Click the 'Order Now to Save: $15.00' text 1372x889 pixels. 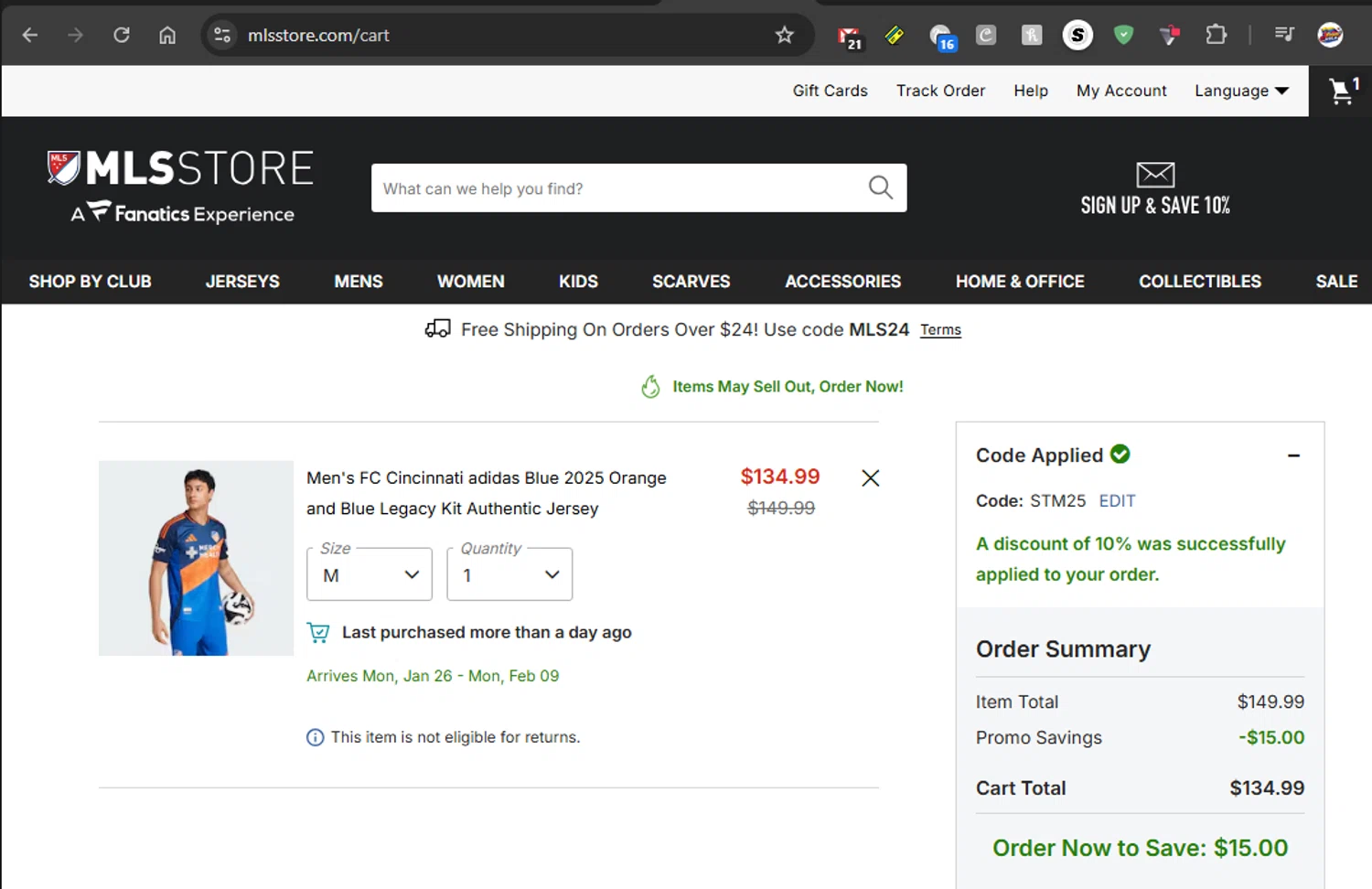tap(1140, 849)
